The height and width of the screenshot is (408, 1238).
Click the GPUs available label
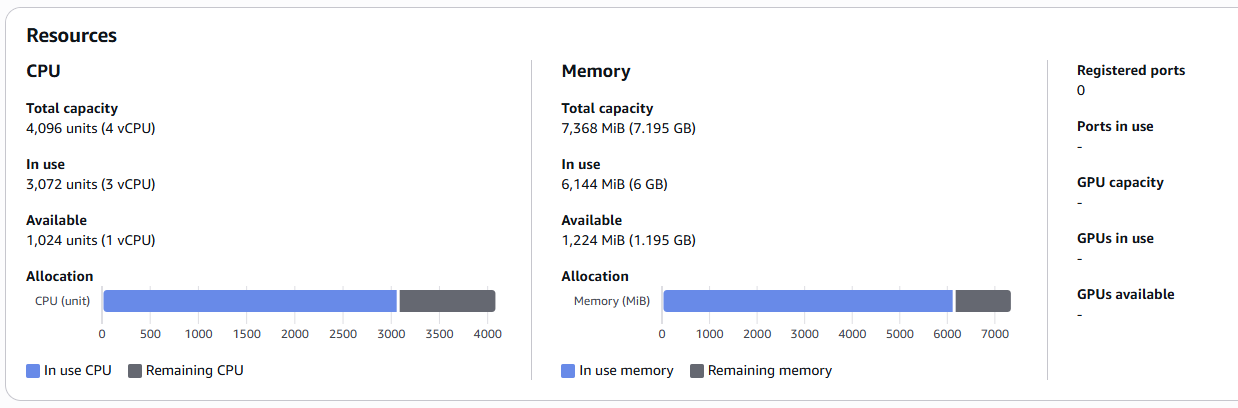click(x=1125, y=295)
